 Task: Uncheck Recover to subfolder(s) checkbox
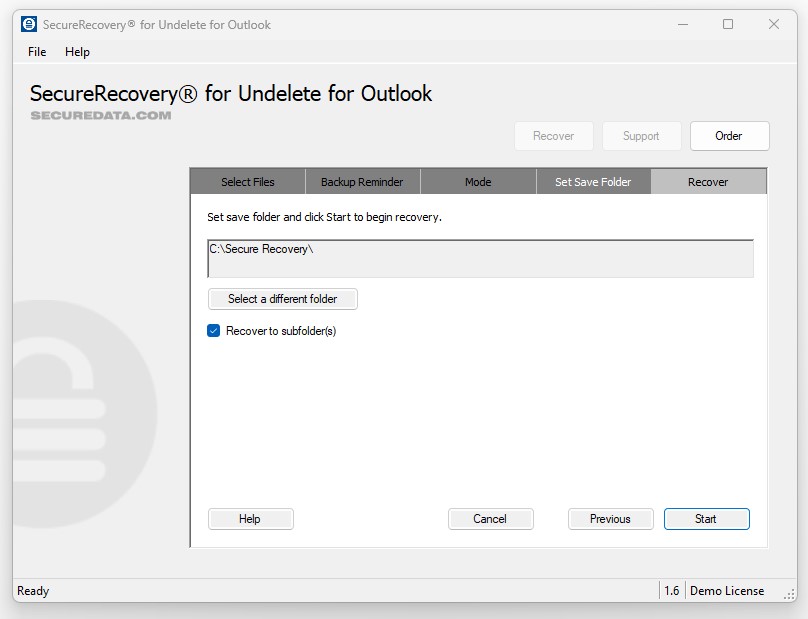pyautogui.click(x=214, y=331)
